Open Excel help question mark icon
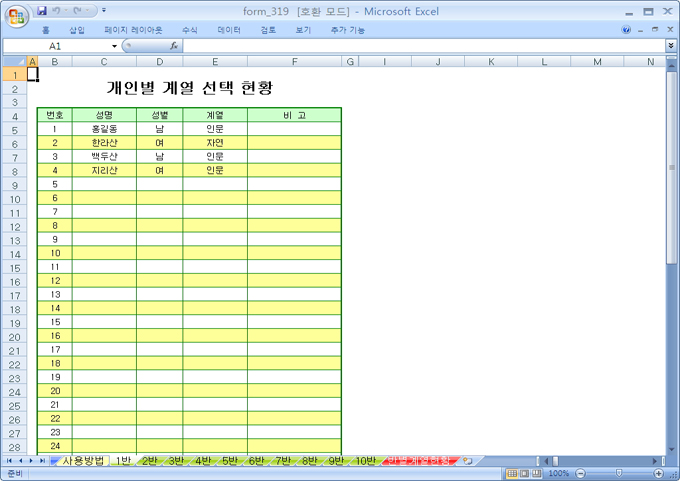The height and width of the screenshot is (481, 680). tap(627, 30)
